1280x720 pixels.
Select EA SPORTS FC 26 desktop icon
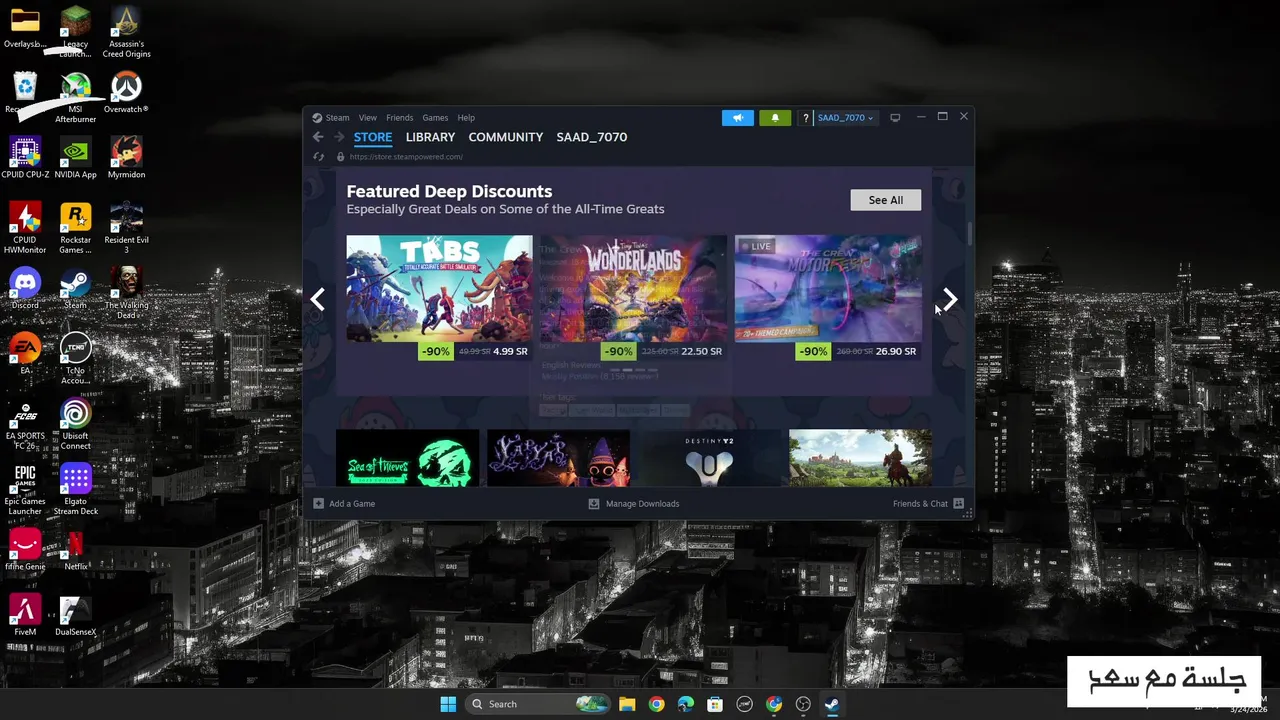(25, 425)
